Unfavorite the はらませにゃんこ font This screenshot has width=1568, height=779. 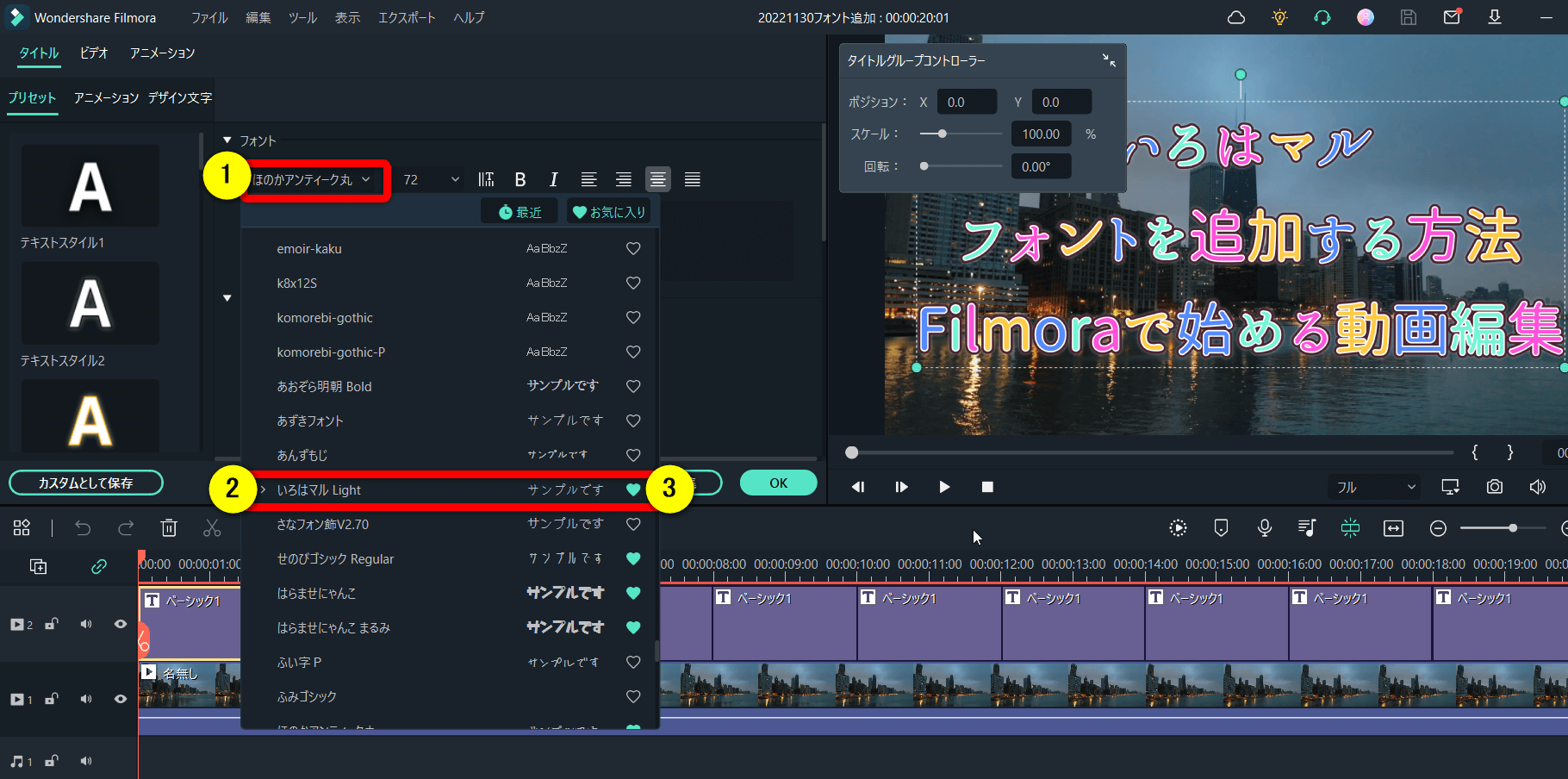[633, 593]
